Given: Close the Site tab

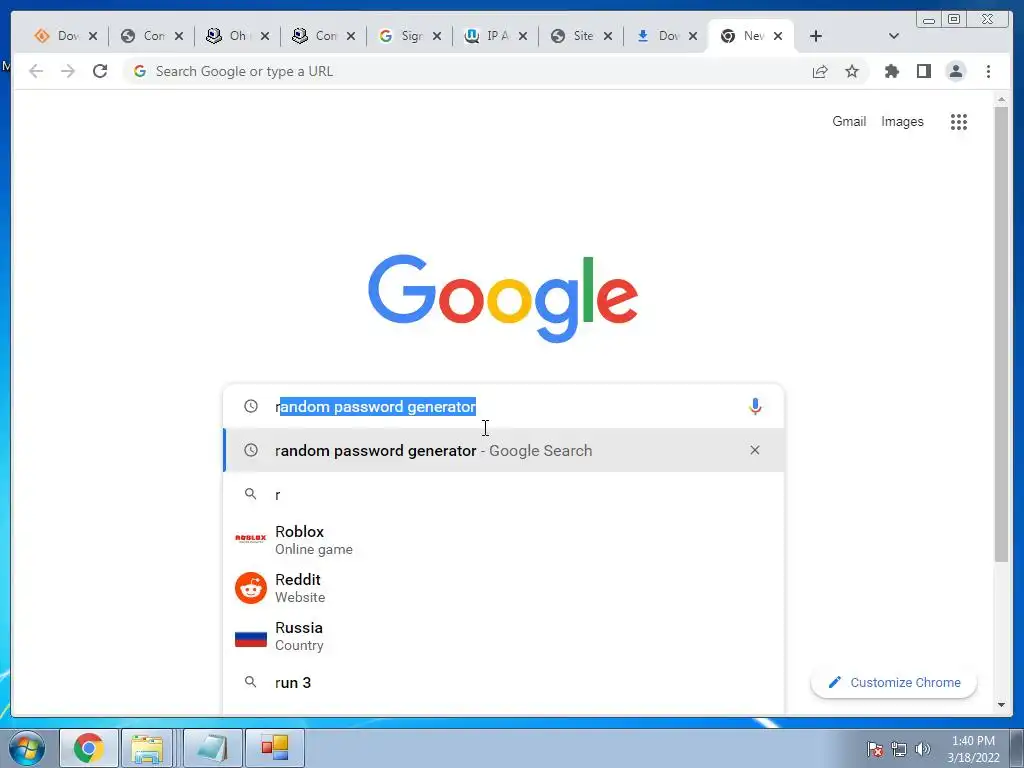Looking at the screenshot, I should pyautogui.click(x=607, y=36).
